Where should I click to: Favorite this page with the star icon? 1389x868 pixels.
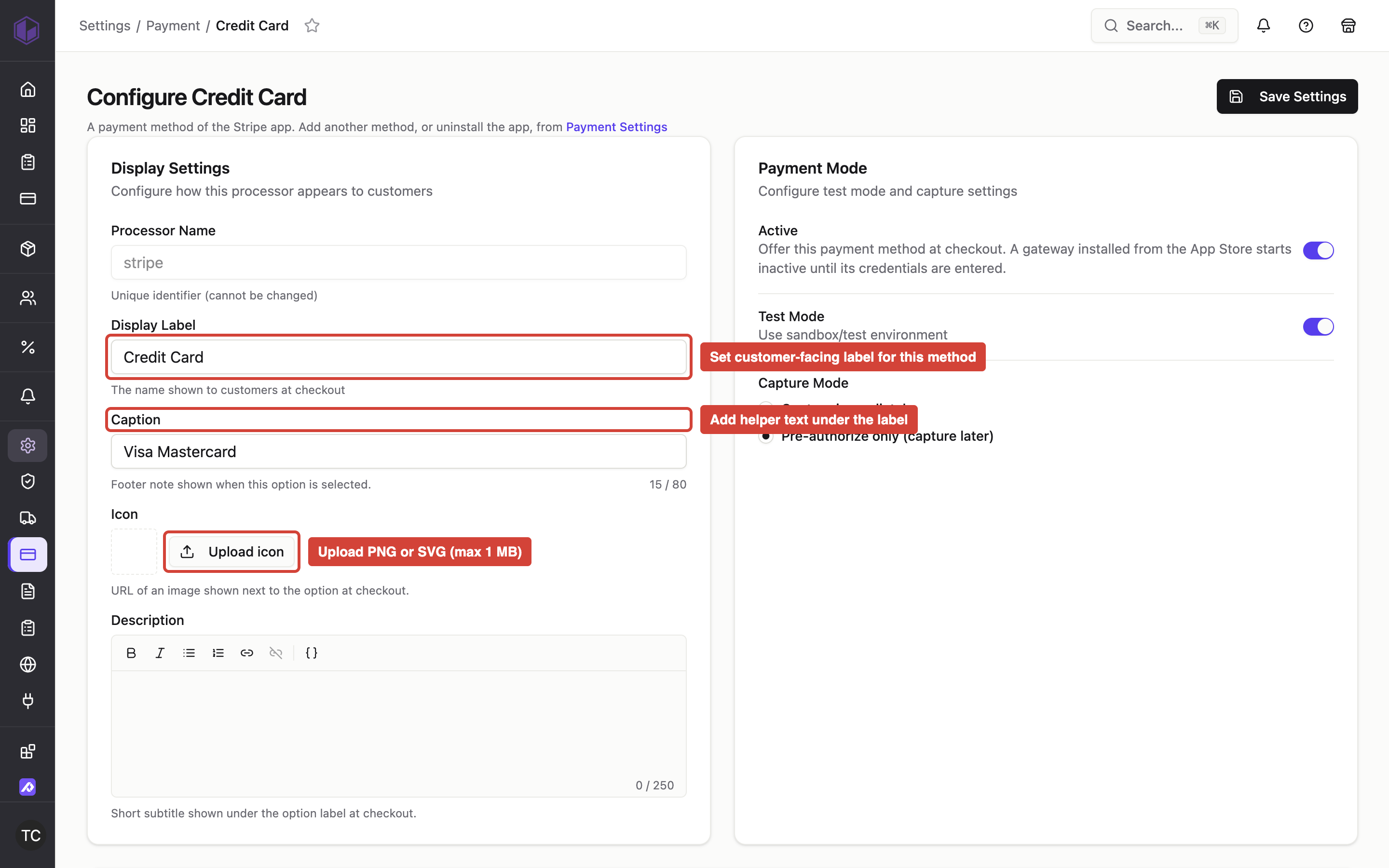point(312,25)
